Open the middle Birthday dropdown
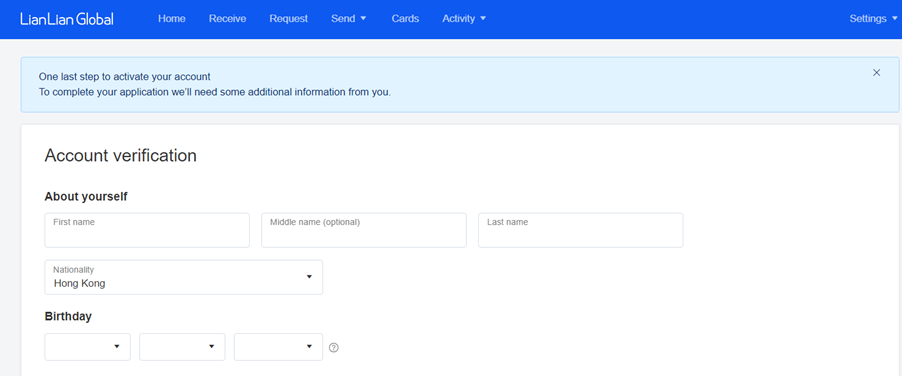The height and width of the screenshot is (376, 902). (182, 347)
